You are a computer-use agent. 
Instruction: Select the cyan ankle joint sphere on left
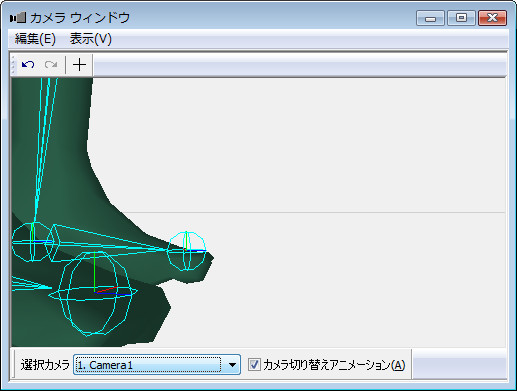point(32,242)
